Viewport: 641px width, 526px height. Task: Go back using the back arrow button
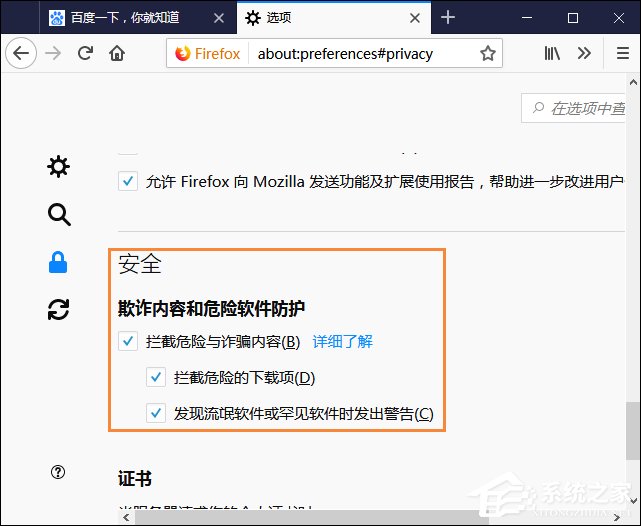[21, 53]
